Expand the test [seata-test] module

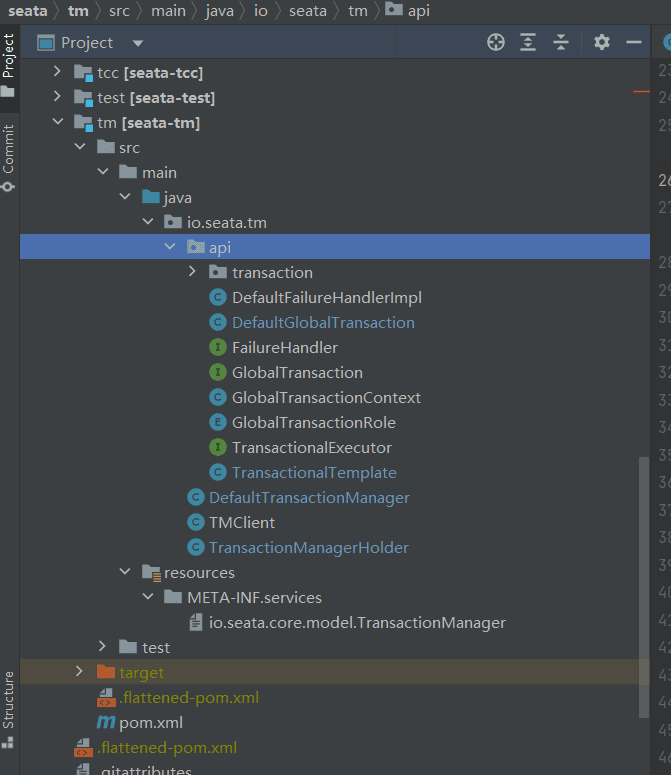point(57,96)
